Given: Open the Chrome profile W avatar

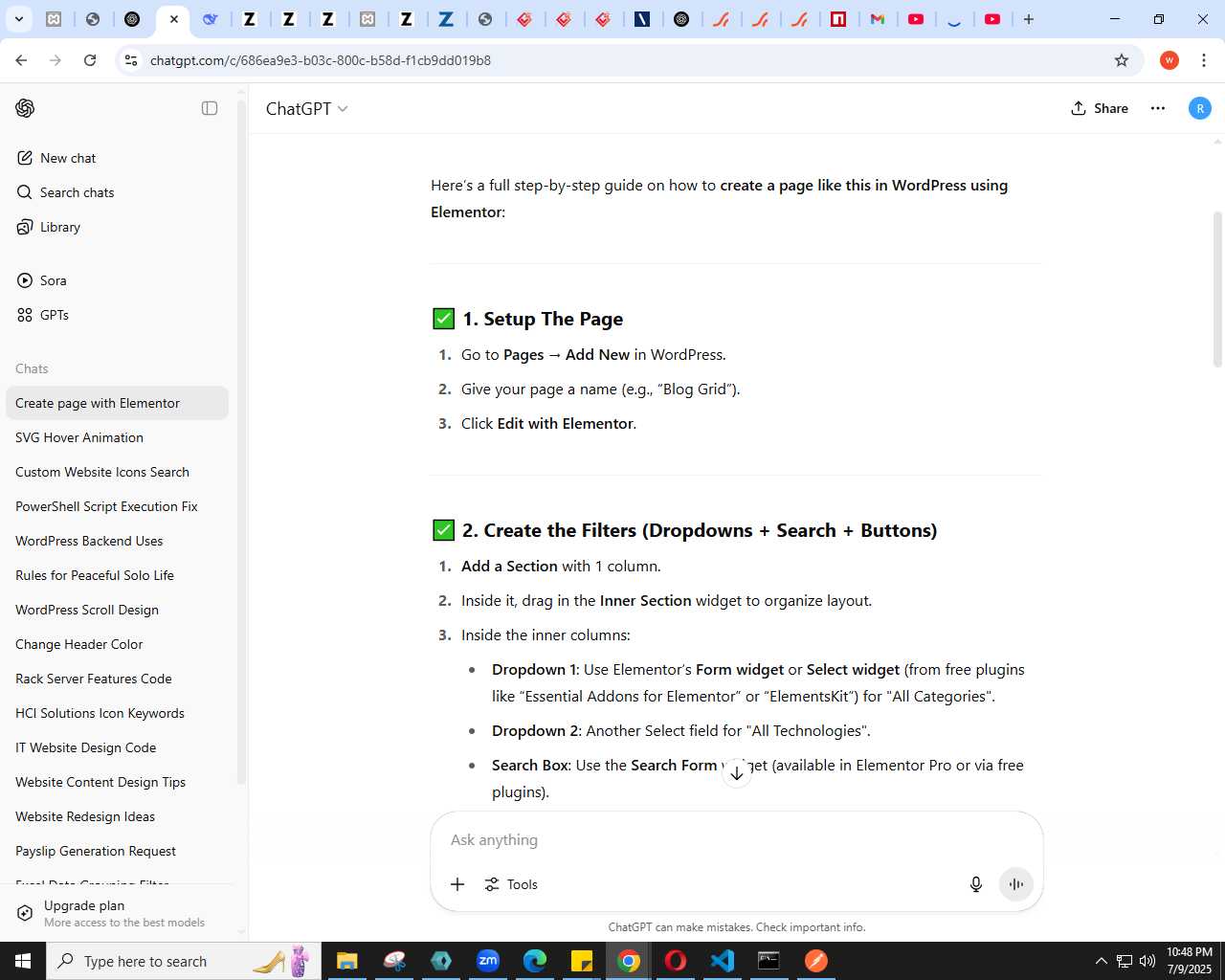Looking at the screenshot, I should click(x=1169, y=60).
